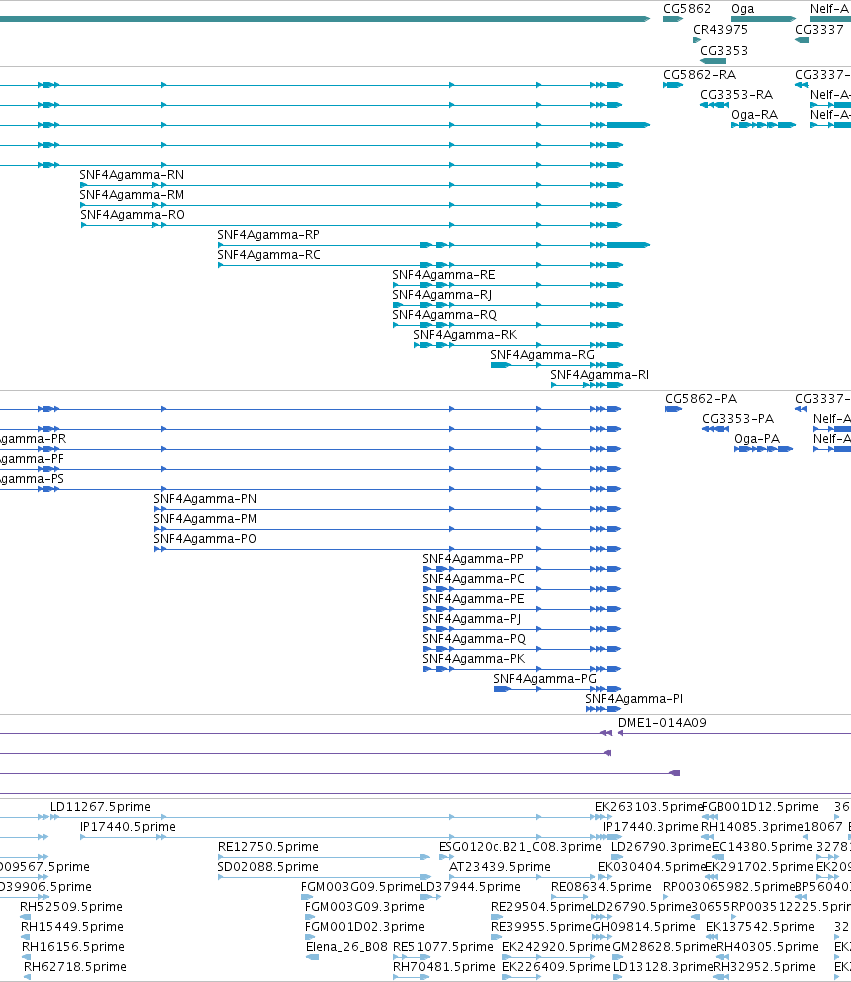
Task: Click EST RE08634.5prime
Action: point(601,887)
